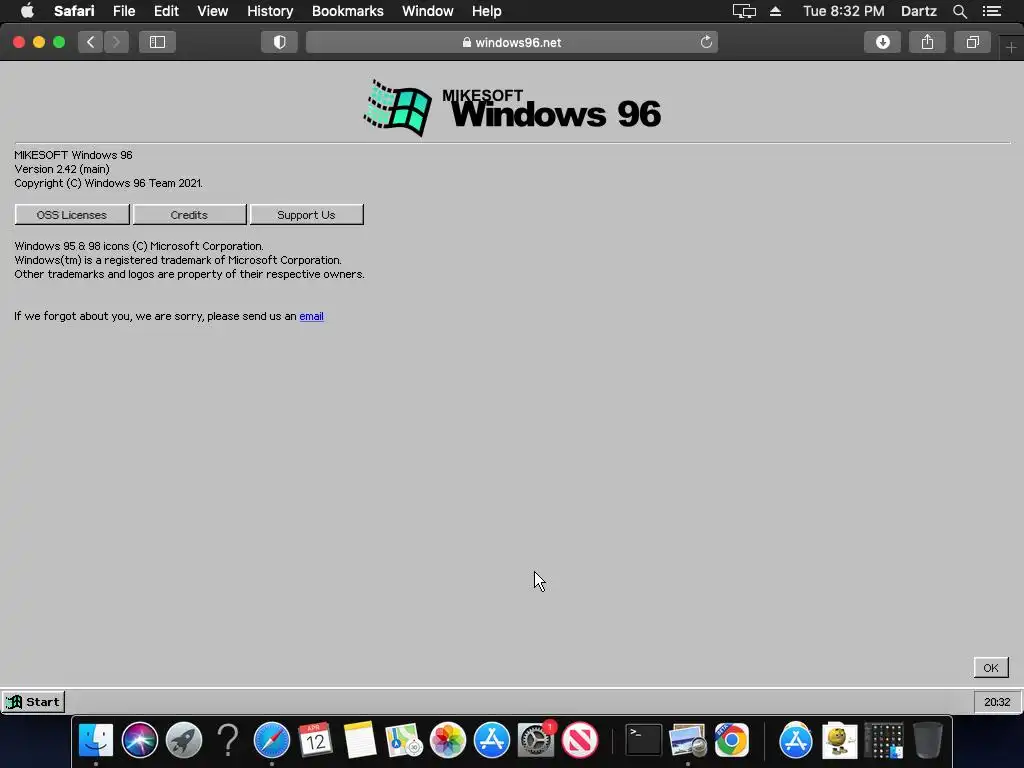Click the Support Us button
Image resolution: width=1024 pixels, height=768 pixels.
[306, 214]
